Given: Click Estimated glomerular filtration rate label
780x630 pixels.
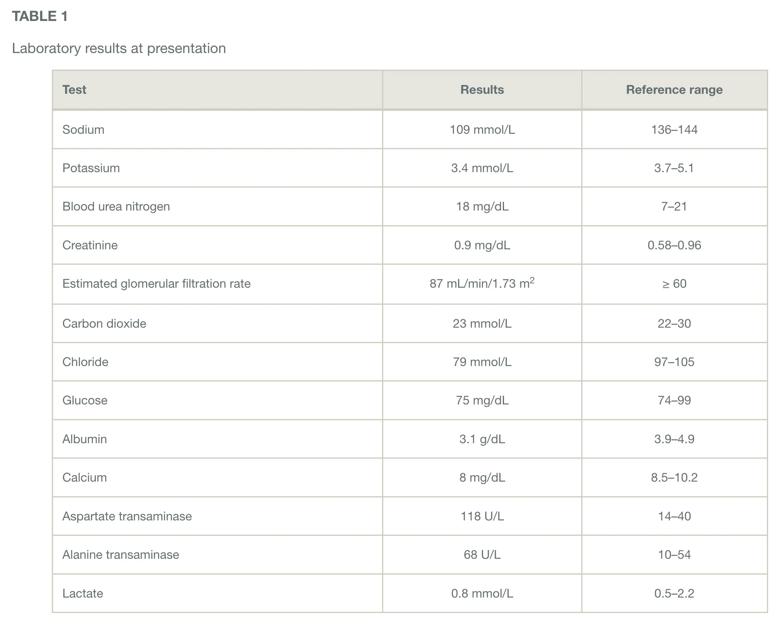Looking at the screenshot, I should pos(156,284).
